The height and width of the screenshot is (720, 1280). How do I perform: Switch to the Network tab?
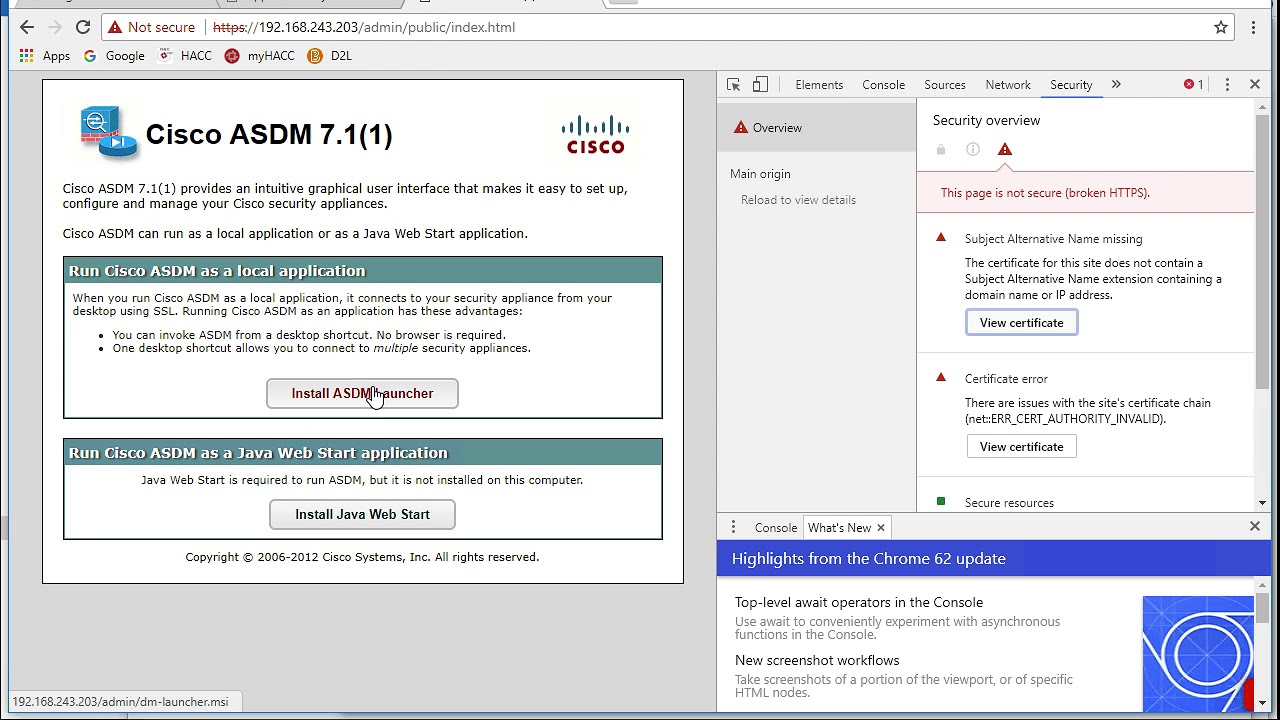pos(1007,85)
